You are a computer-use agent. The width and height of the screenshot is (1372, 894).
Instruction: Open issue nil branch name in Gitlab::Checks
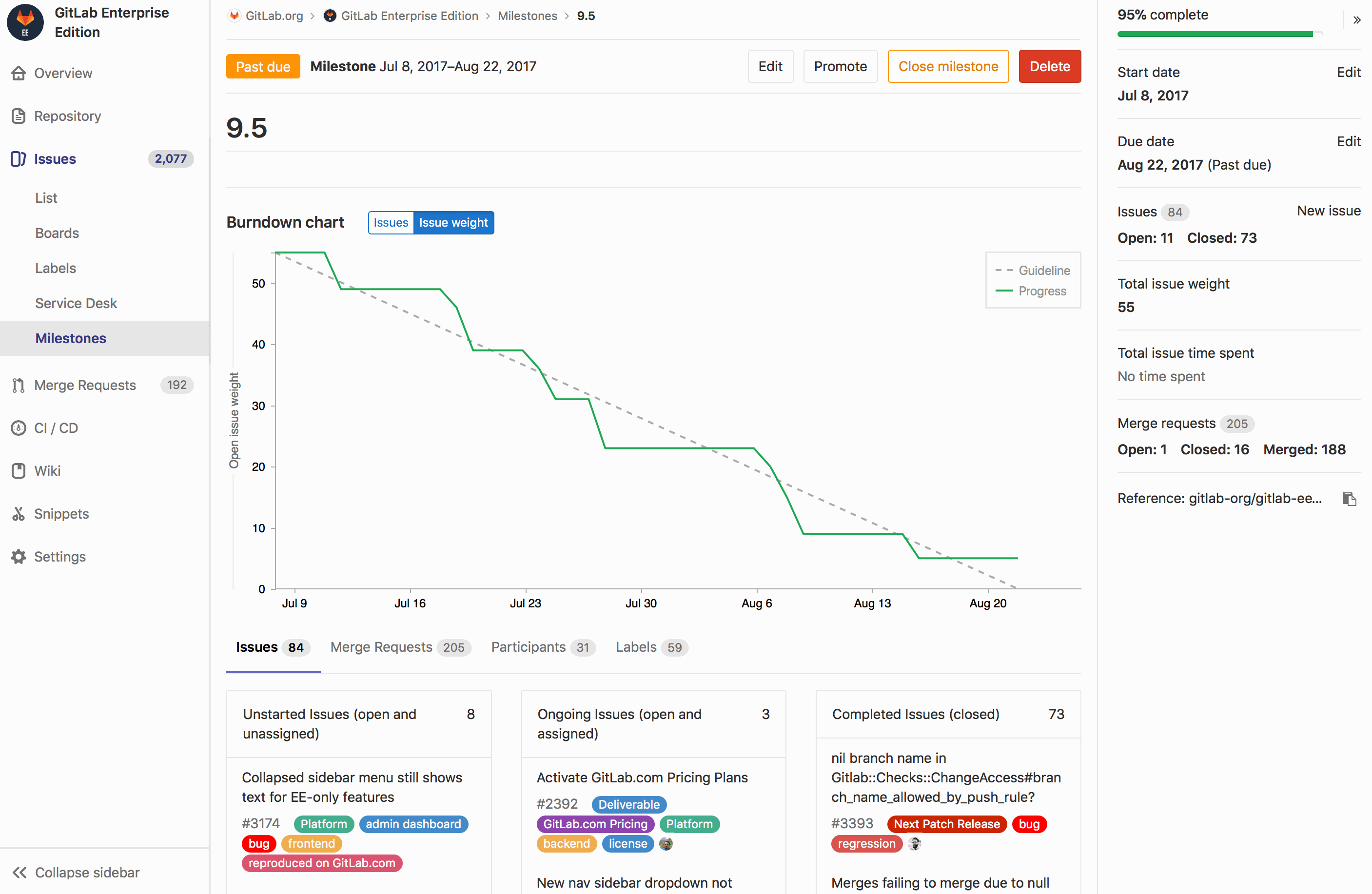(946, 777)
